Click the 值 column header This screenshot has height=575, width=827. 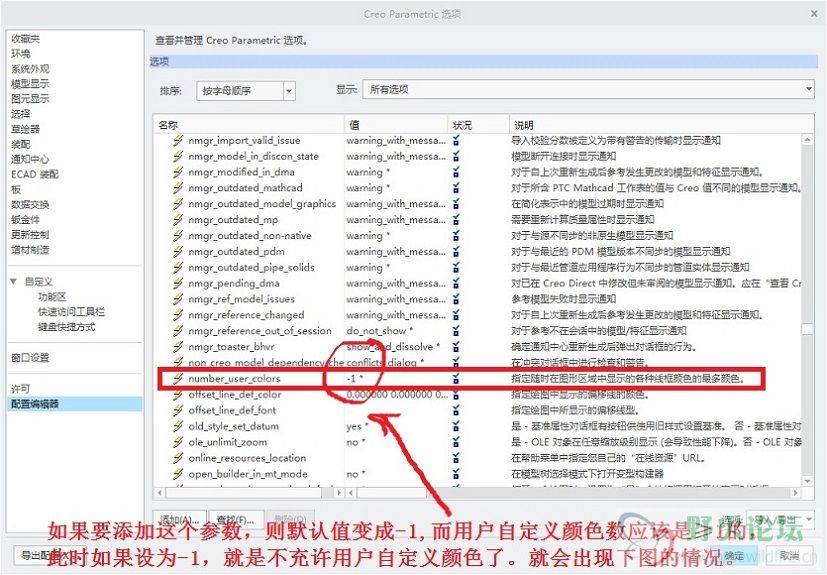[x=396, y=125]
